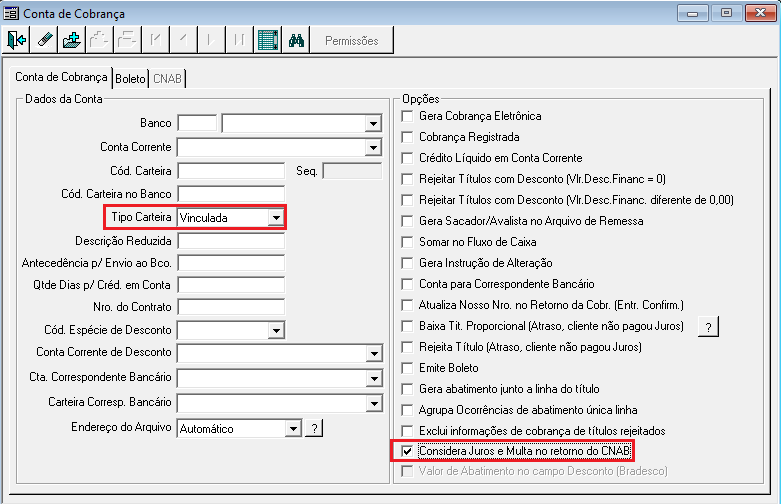Toggle Crédito Líquido em Conta Corrente
This screenshot has height=504, width=781.
click(x=407, y=158)
